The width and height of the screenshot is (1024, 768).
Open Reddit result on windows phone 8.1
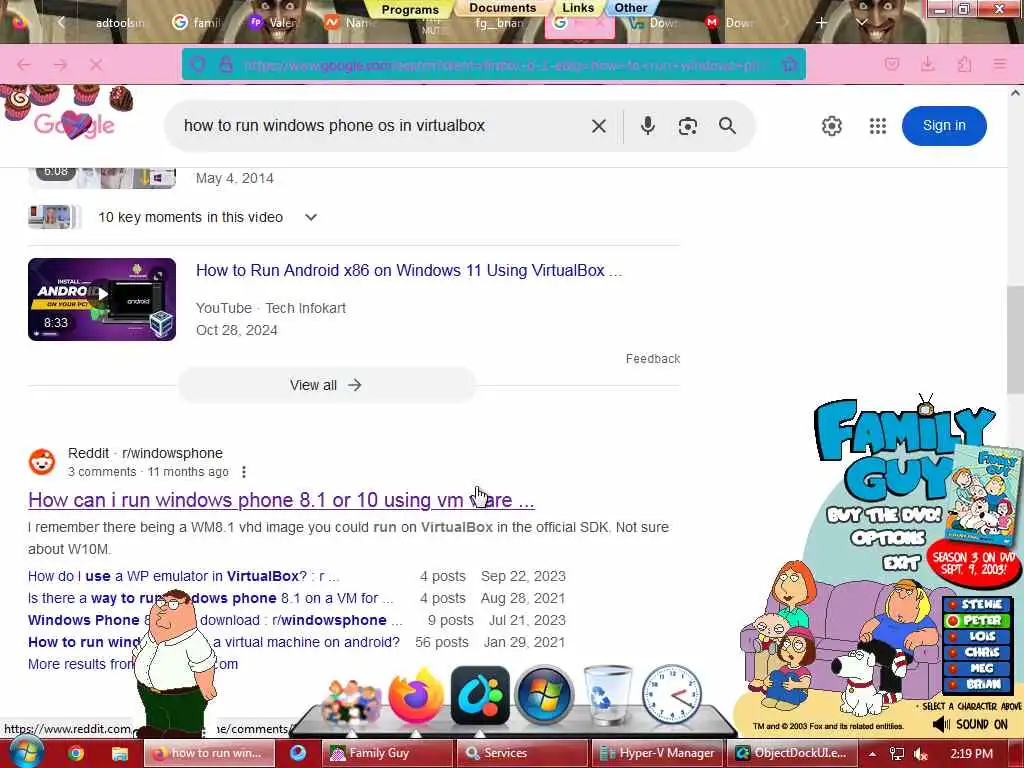click(x=281, y=500)
